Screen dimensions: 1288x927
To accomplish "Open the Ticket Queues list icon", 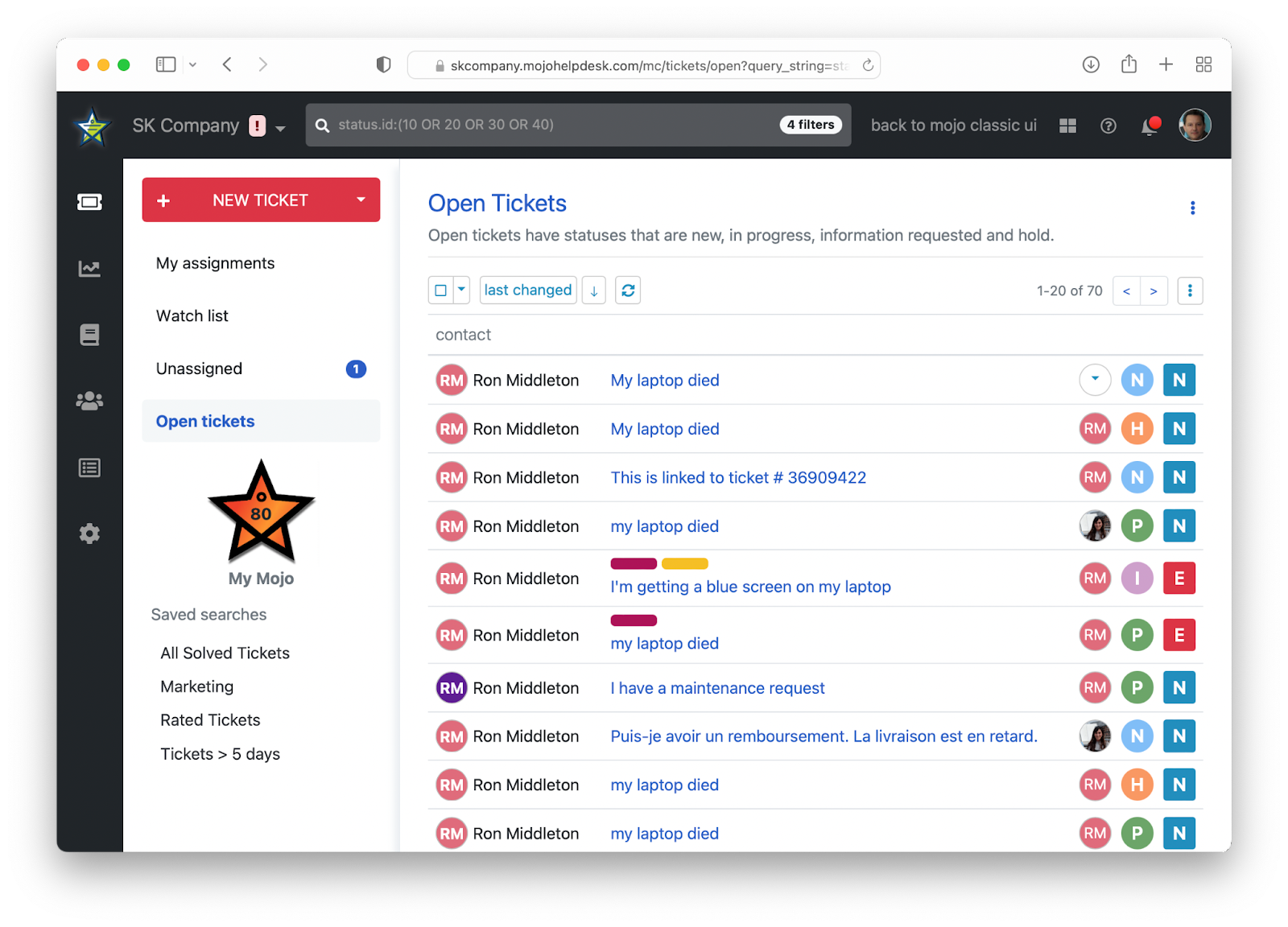I will (x=89, y=467).
